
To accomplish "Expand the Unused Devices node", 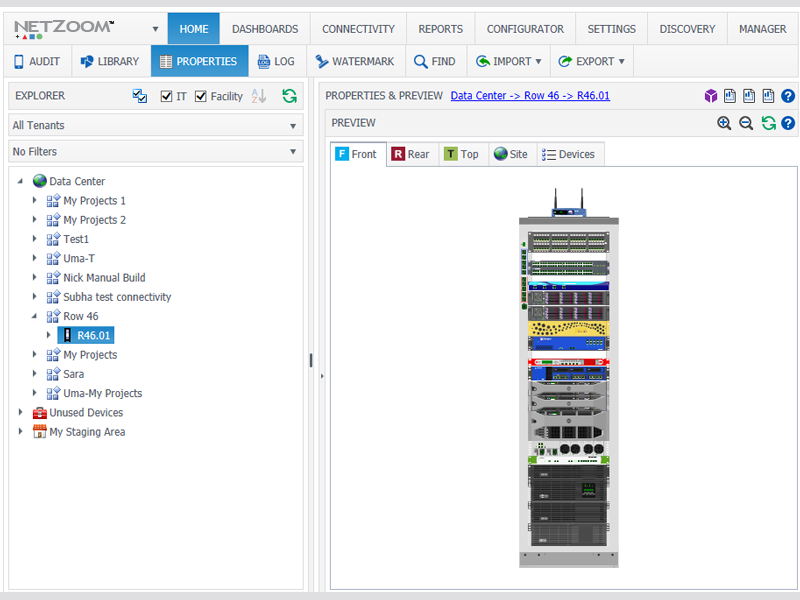I will (20, 412).
